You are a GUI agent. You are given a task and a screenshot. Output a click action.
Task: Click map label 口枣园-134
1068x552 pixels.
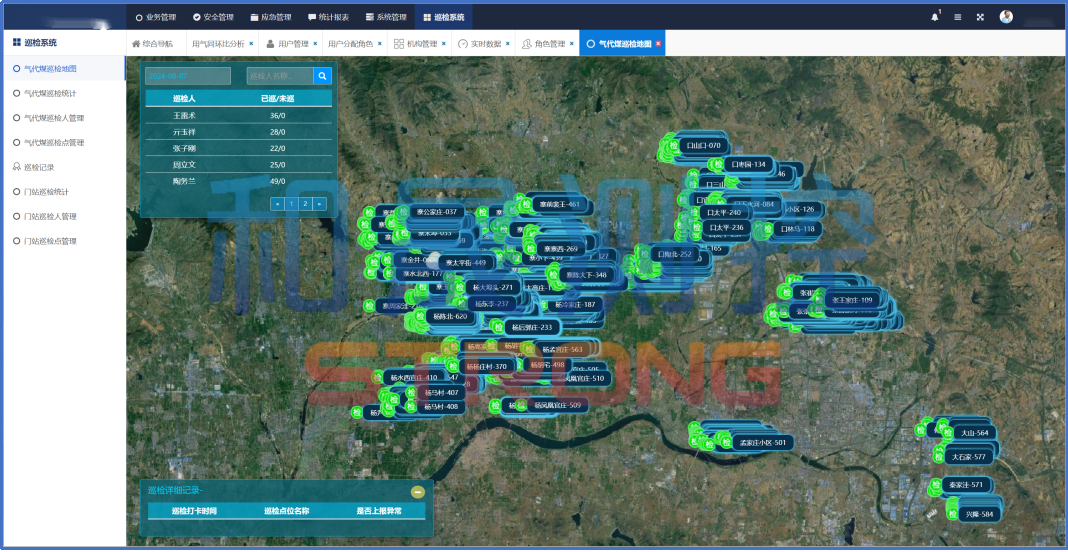coord(748,164)
